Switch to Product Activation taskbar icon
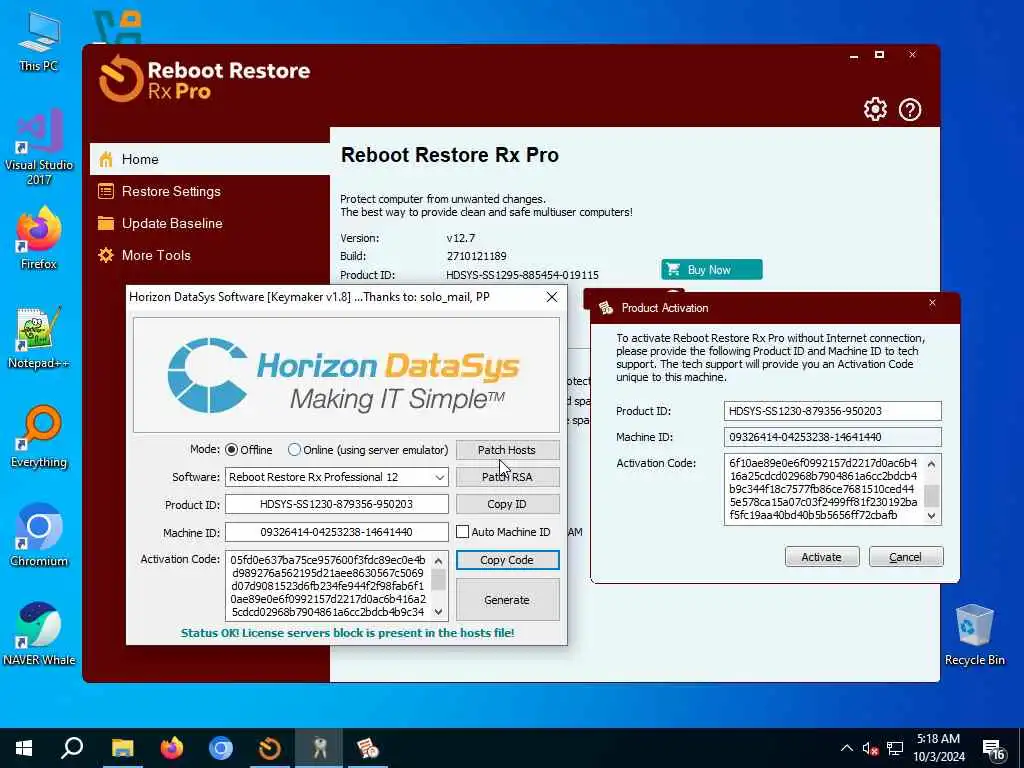The height and width of the screenshot is (768, 1024). pos(368,748)
